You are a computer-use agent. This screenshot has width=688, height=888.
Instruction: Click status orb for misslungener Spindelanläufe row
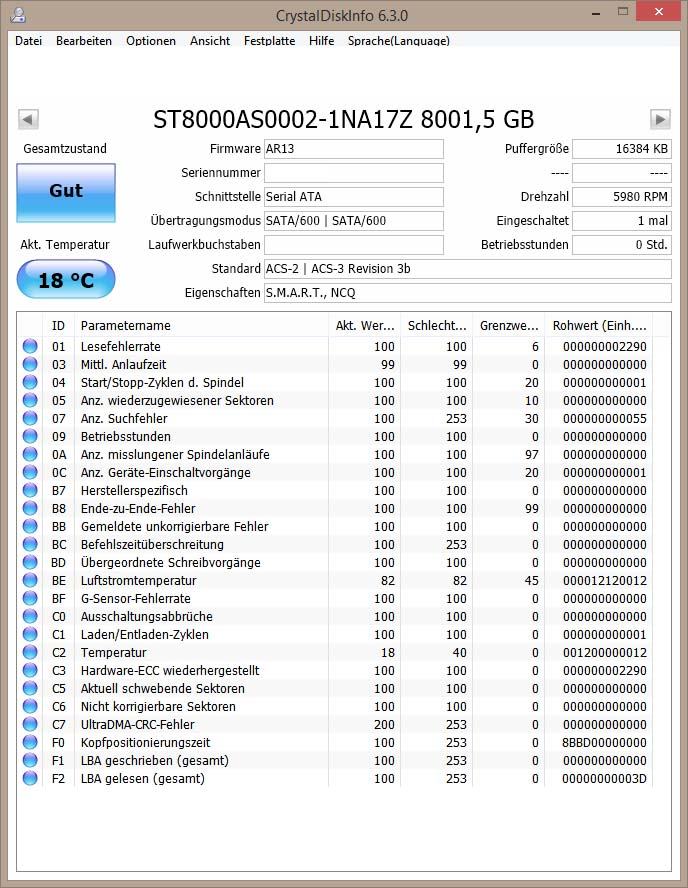pos(30,454)
